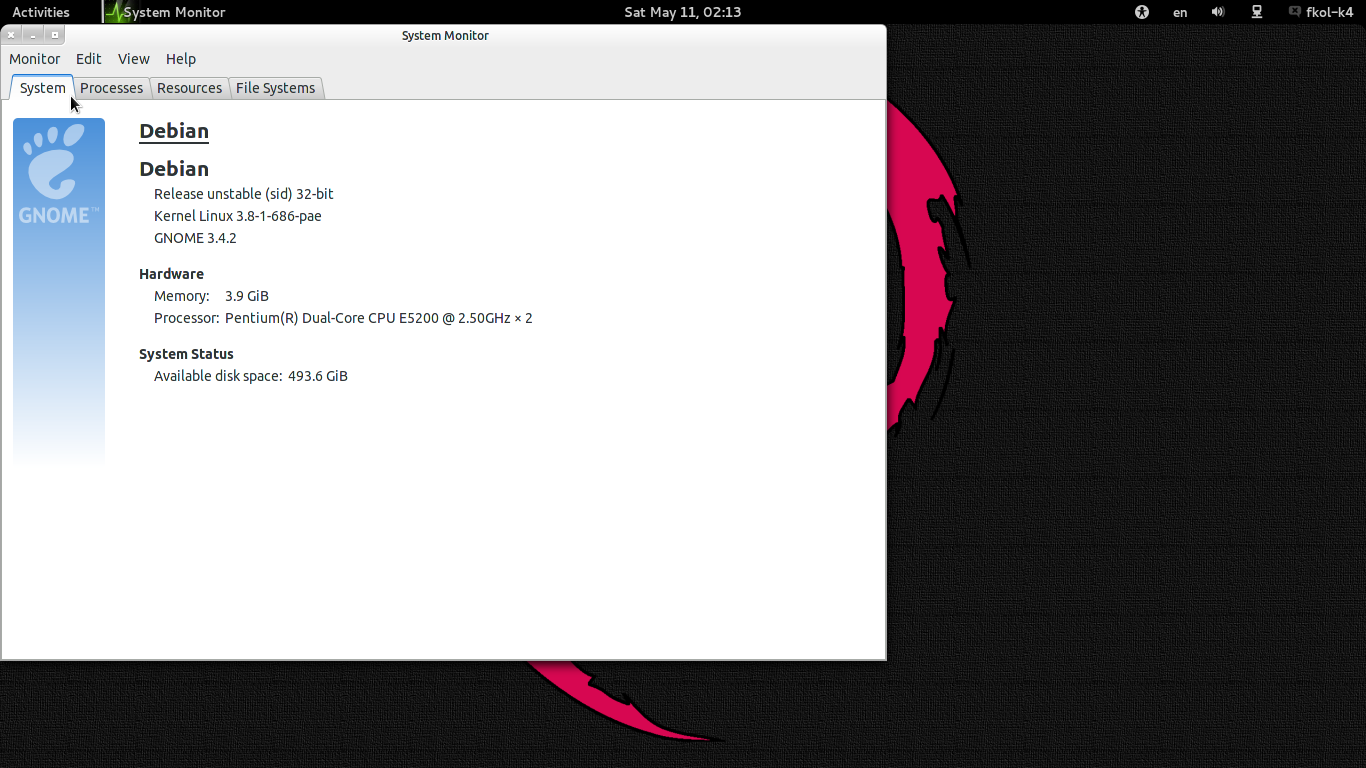
Task: Click the System Status heading
Action: pyautogui.click(x=186, y=354)
